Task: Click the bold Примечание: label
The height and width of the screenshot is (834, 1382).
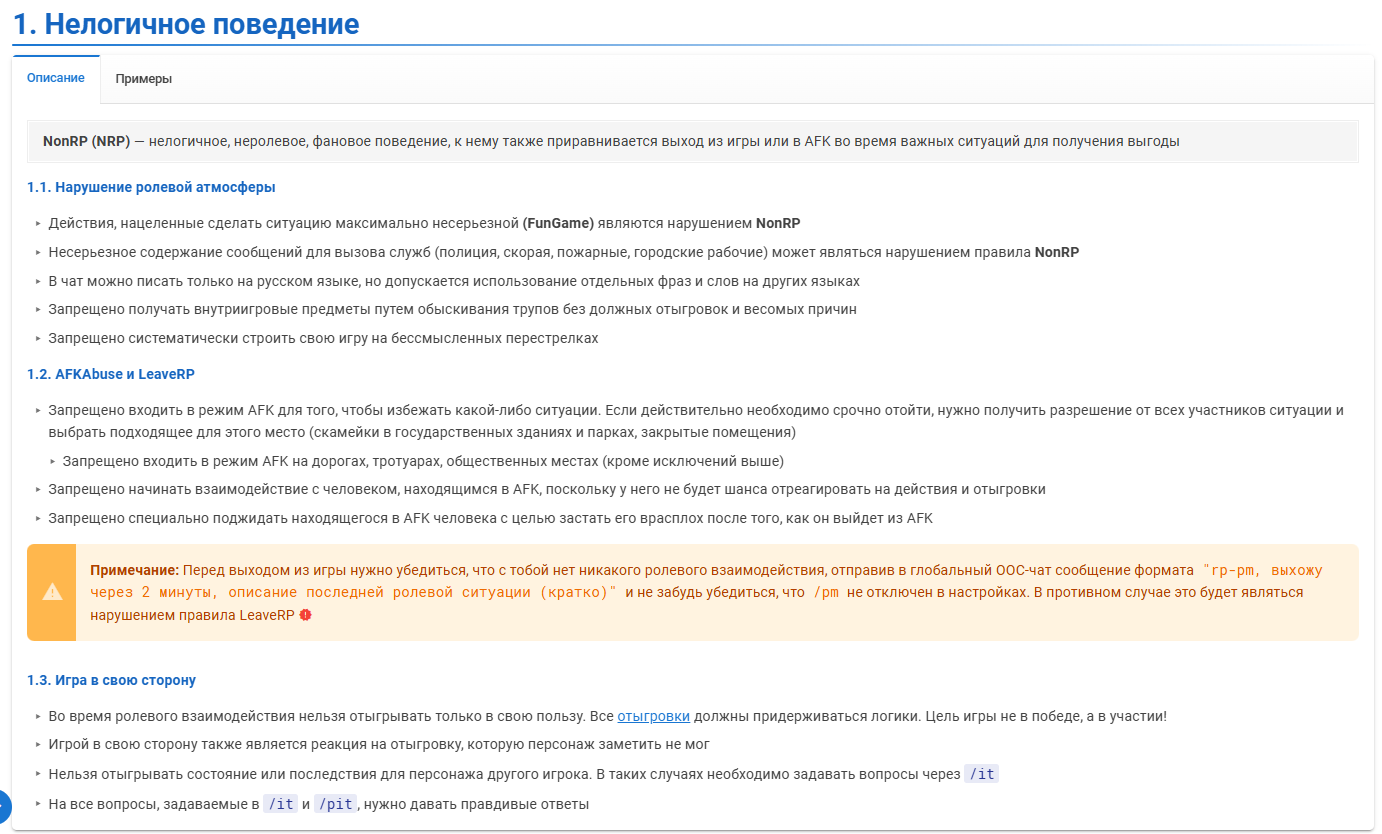Action: [x=134, y=570]
